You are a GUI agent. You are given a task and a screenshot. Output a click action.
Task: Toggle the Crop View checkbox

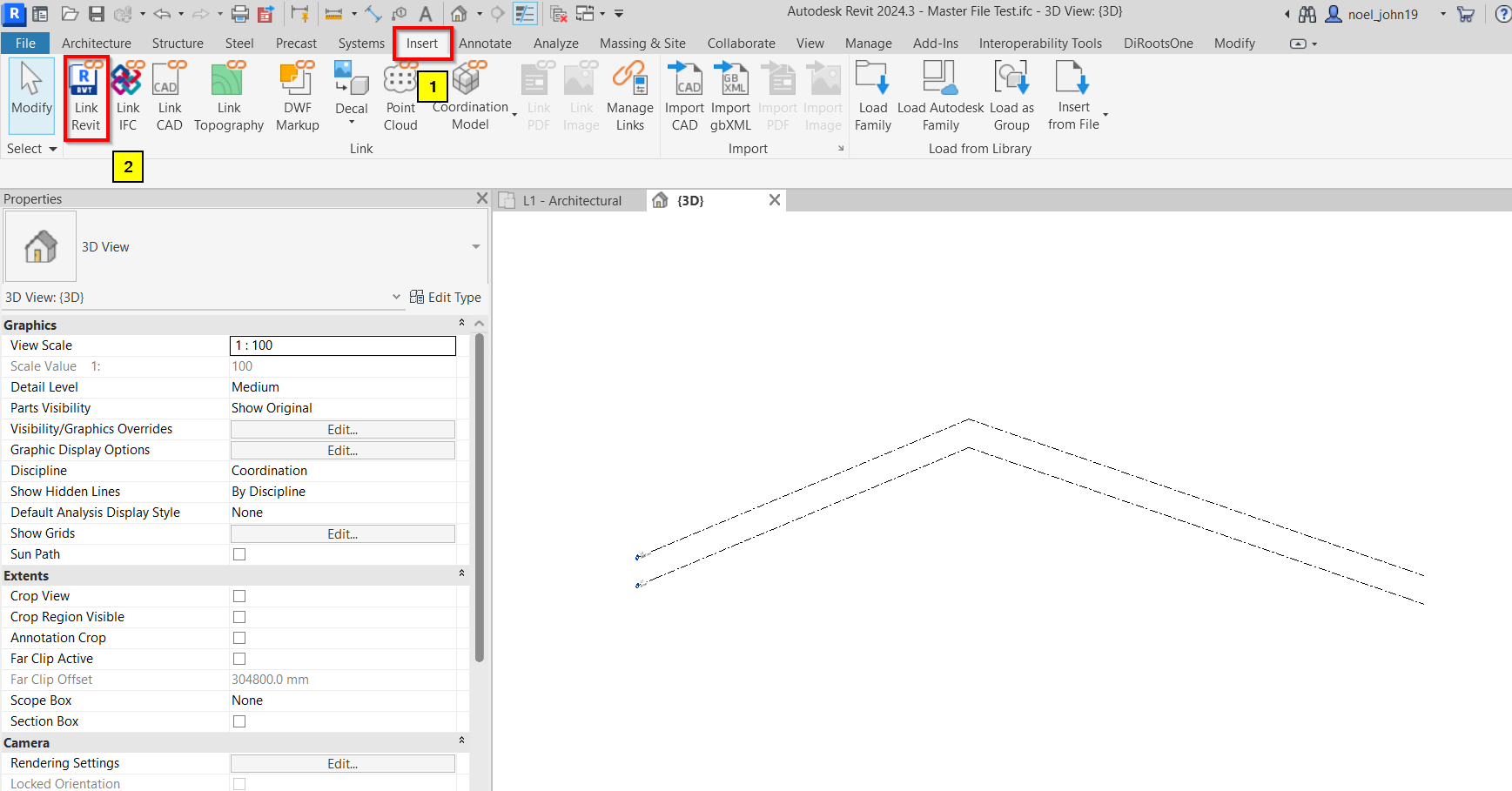point(239,596)
